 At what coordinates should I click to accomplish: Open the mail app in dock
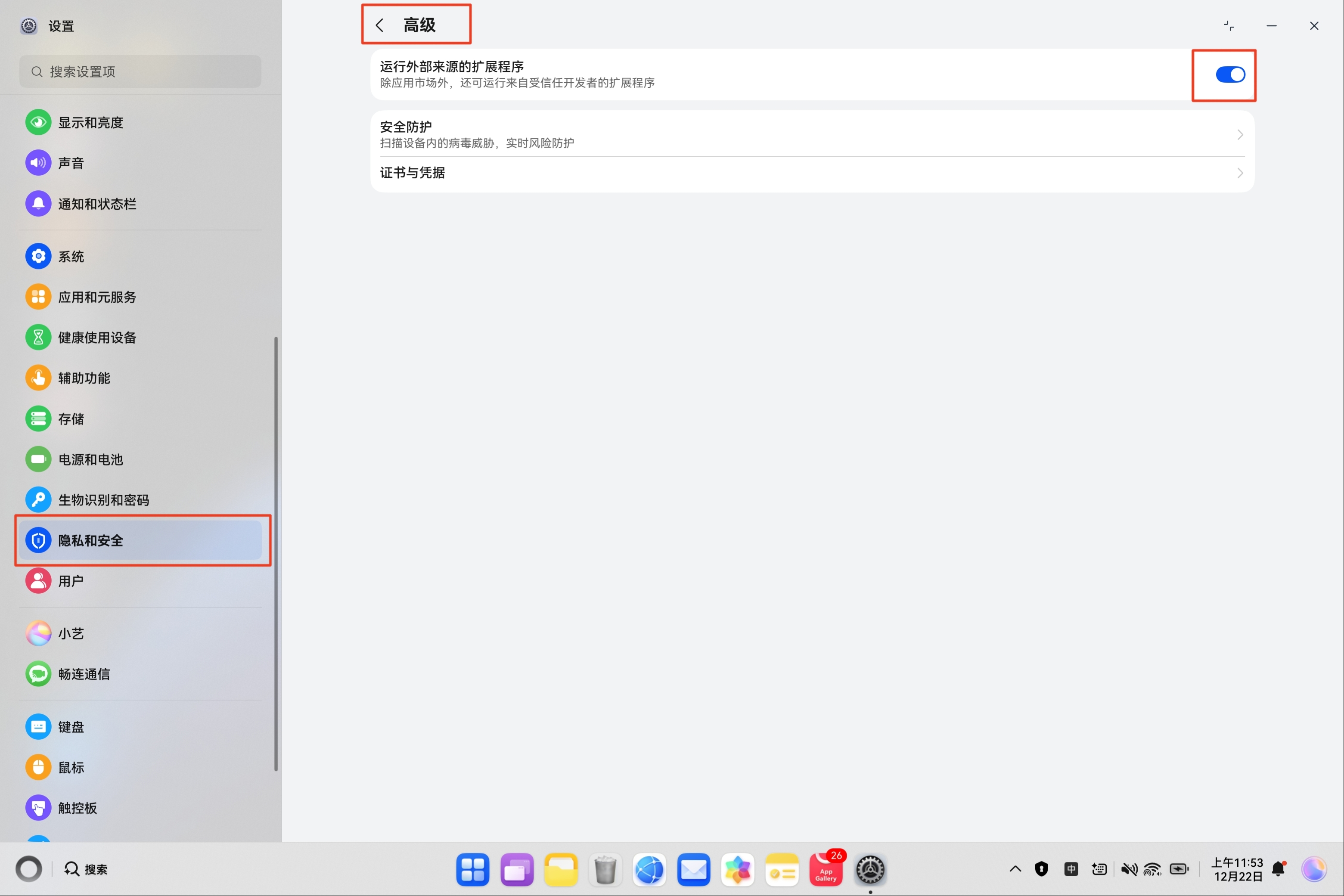(x=693, y=870)
